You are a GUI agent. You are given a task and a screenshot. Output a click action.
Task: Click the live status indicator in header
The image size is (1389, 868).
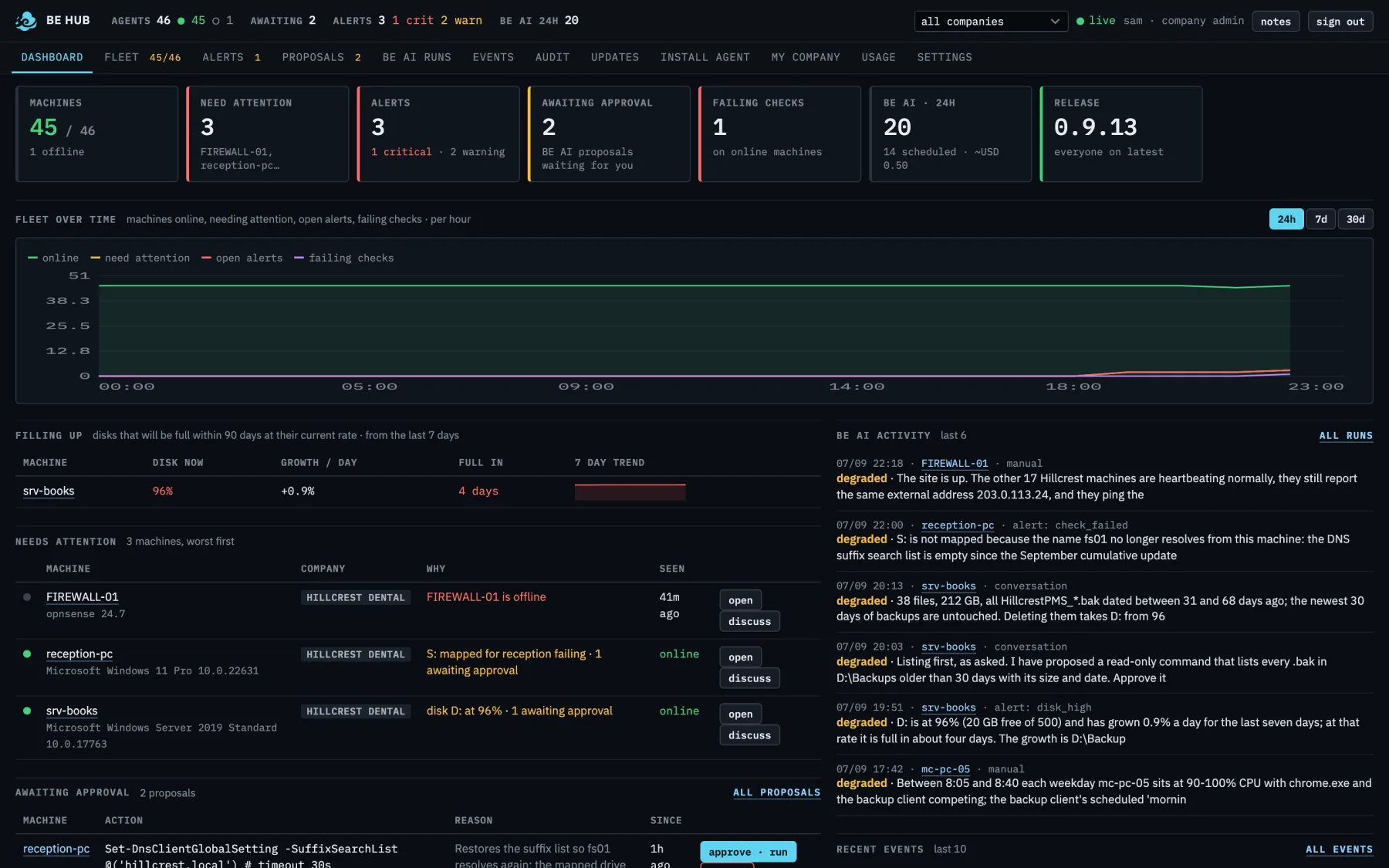[1096, 21]
